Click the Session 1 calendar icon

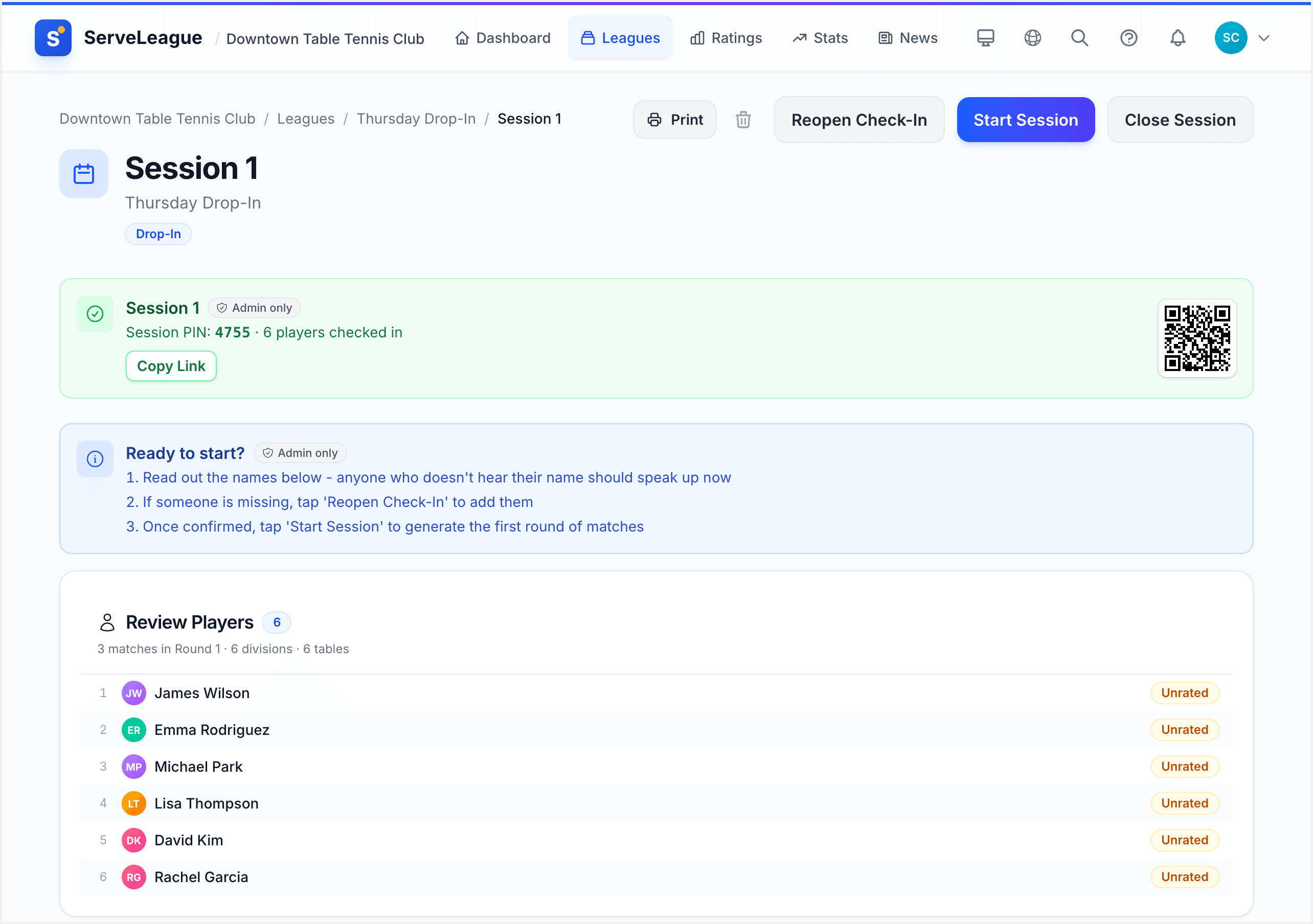[84, 174]
